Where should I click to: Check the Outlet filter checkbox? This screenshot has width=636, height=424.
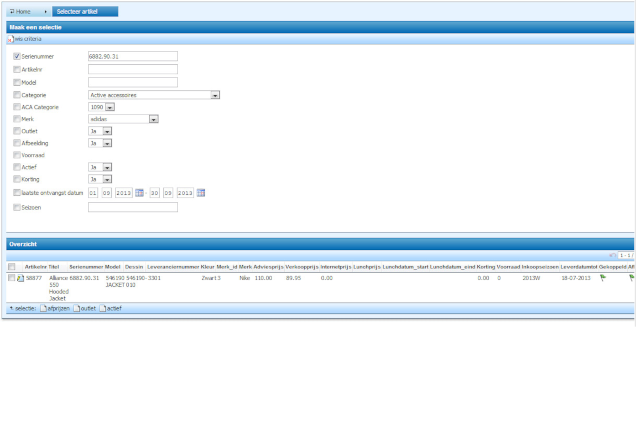[17, 131]
